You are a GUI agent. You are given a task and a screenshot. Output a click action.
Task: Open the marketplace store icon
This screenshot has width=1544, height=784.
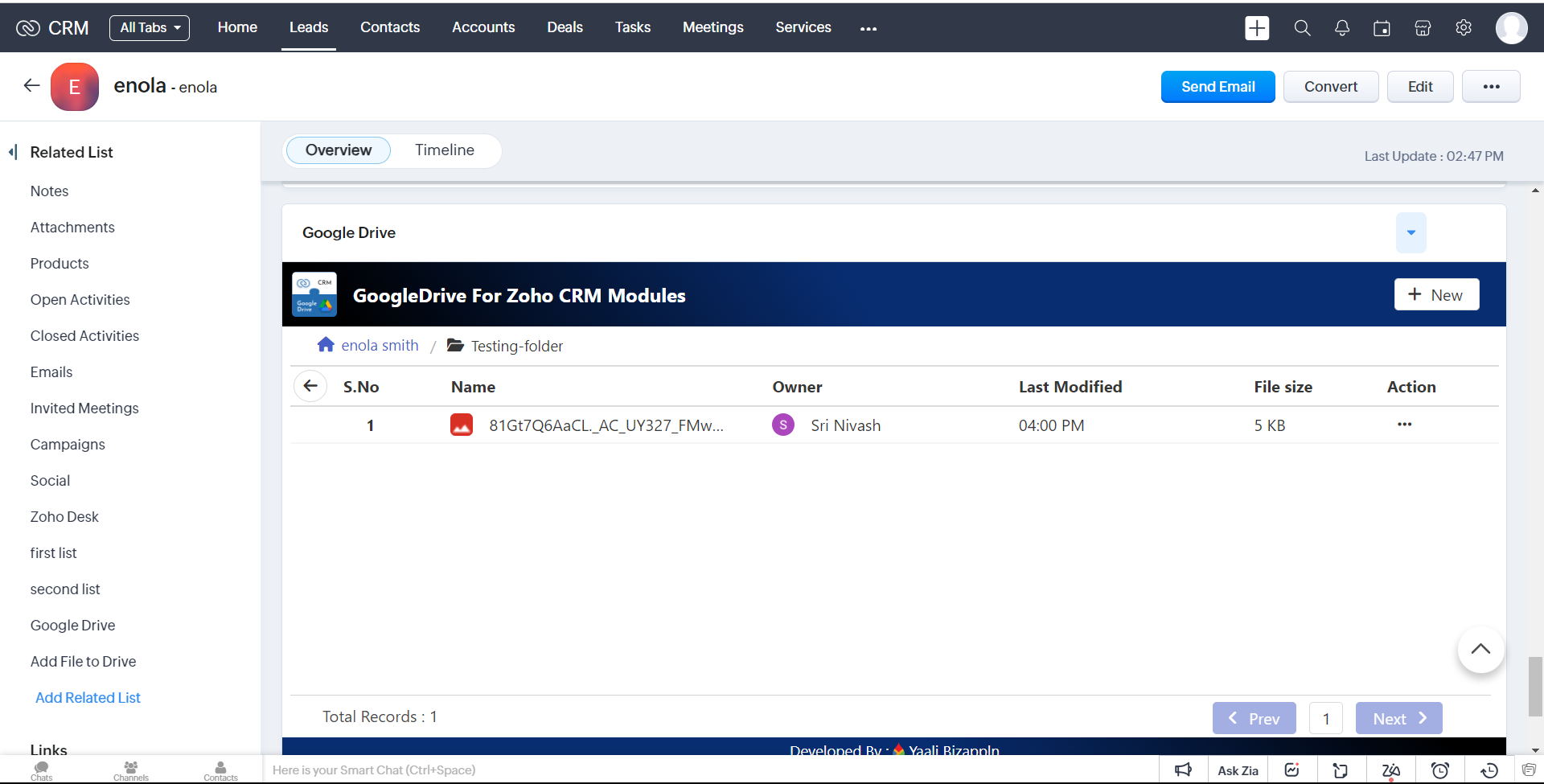pos(1423,28)
